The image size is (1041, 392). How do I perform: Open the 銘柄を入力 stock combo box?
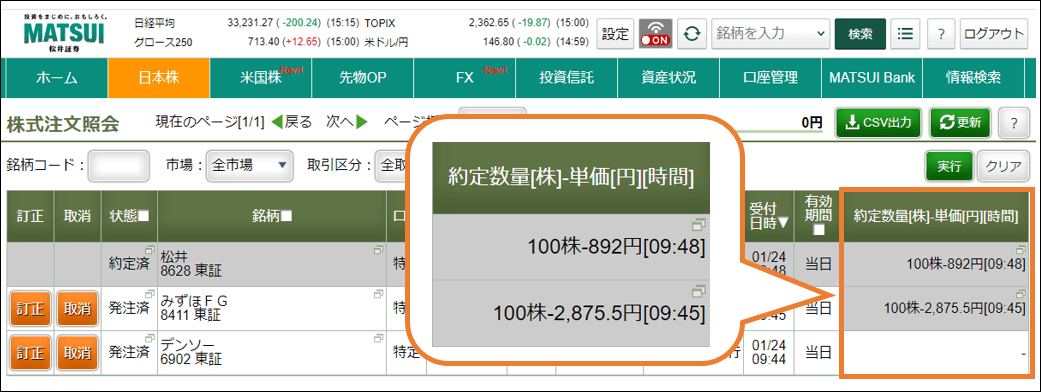pos(771,34)
